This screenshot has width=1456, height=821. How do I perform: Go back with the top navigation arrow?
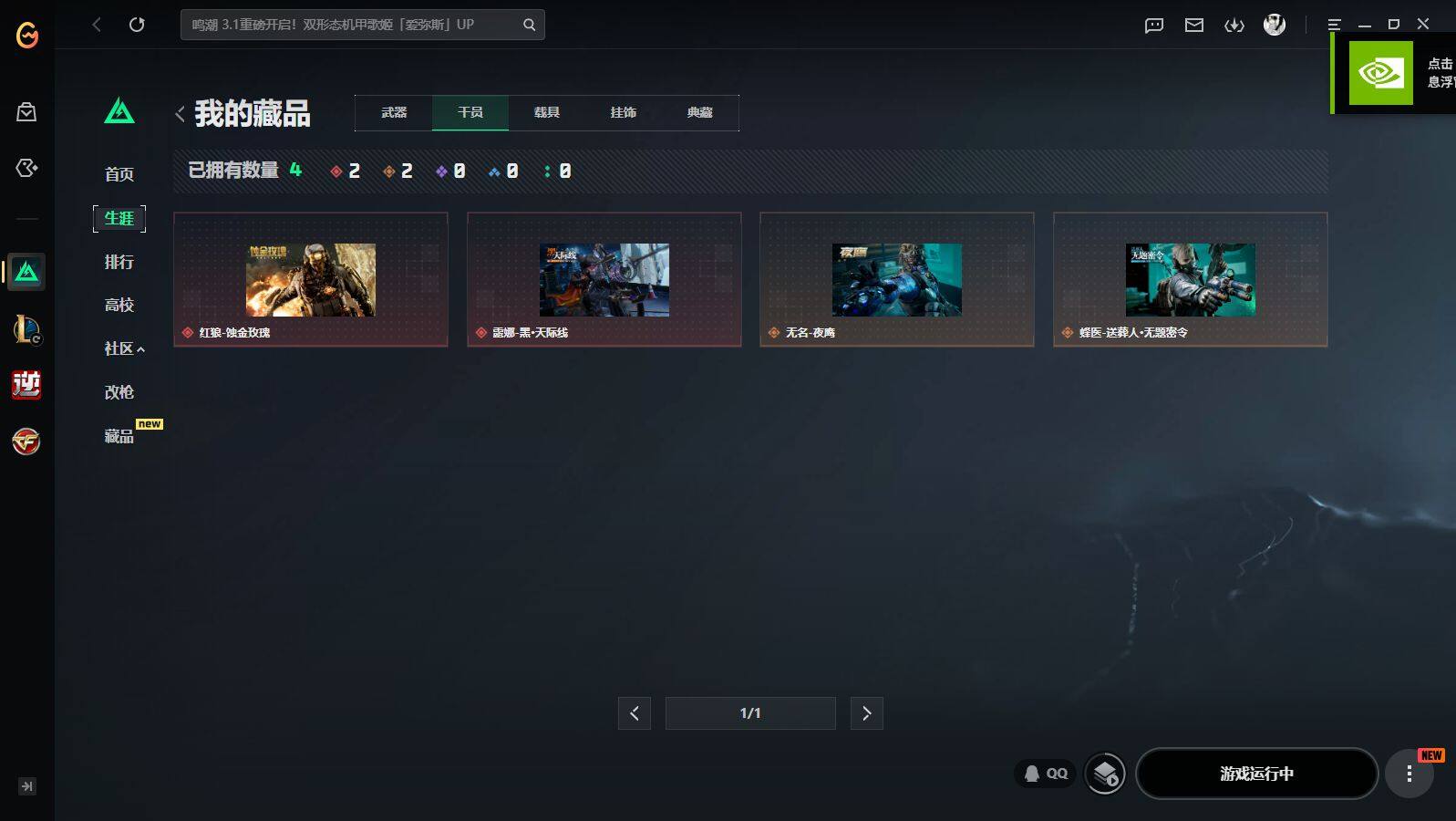[x=97, y=25]
